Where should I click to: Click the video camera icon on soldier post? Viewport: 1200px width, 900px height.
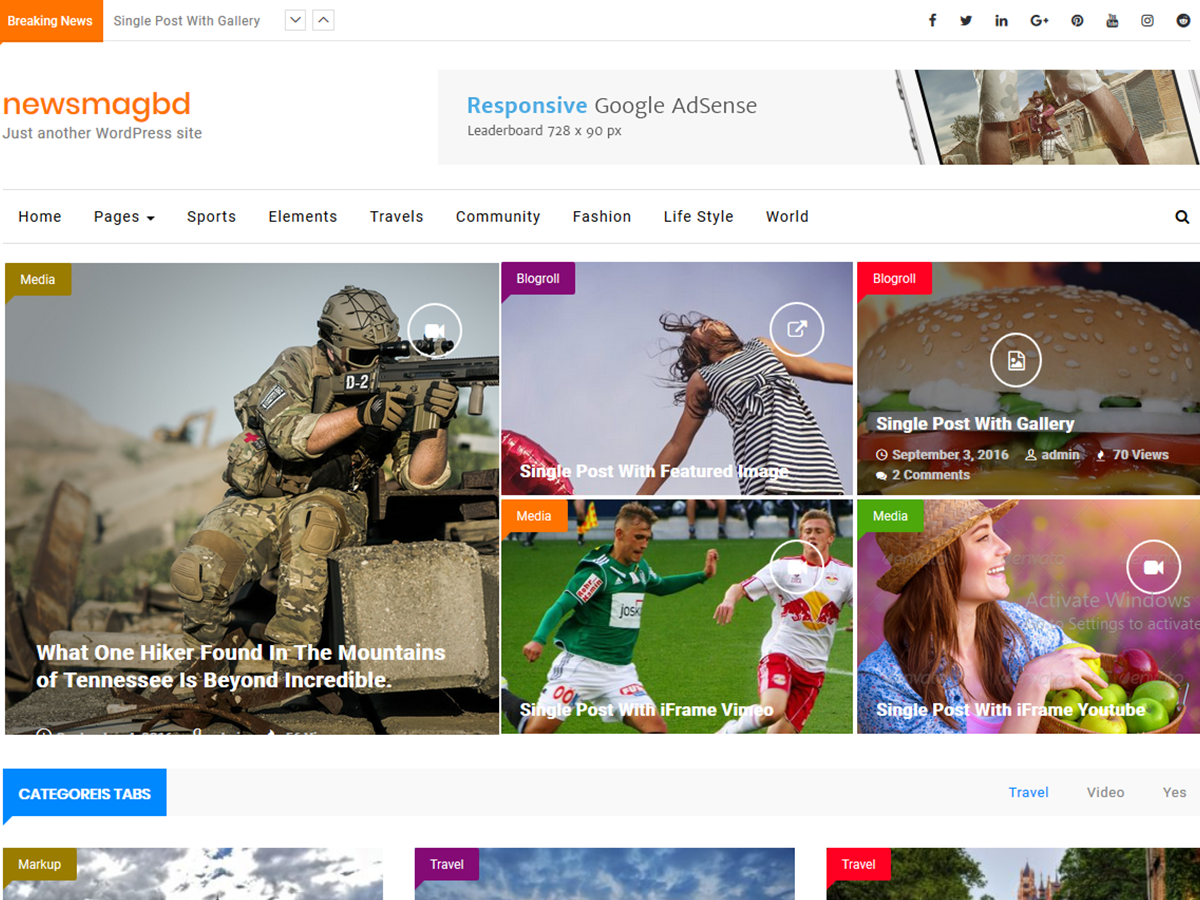(434, 330)
